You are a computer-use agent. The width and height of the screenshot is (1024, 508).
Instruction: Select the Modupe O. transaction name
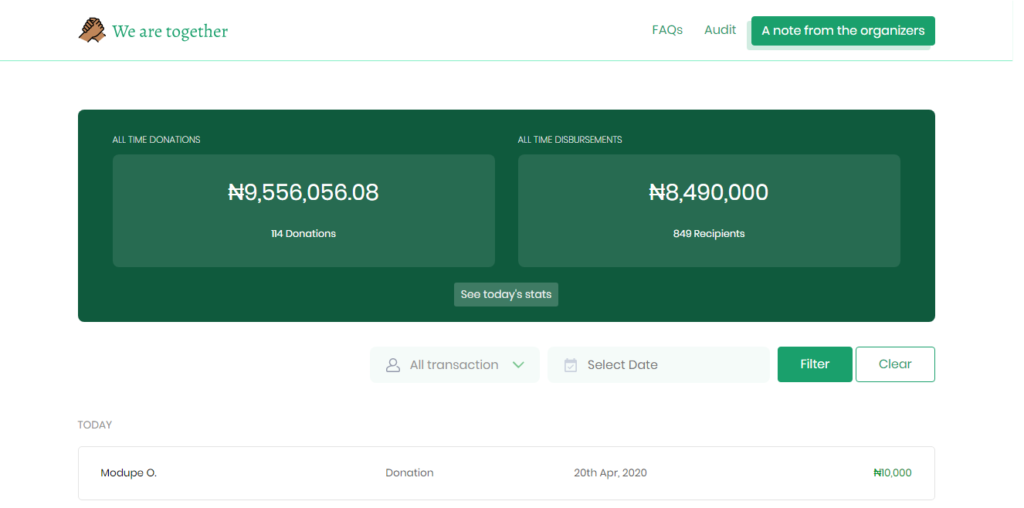129,473
